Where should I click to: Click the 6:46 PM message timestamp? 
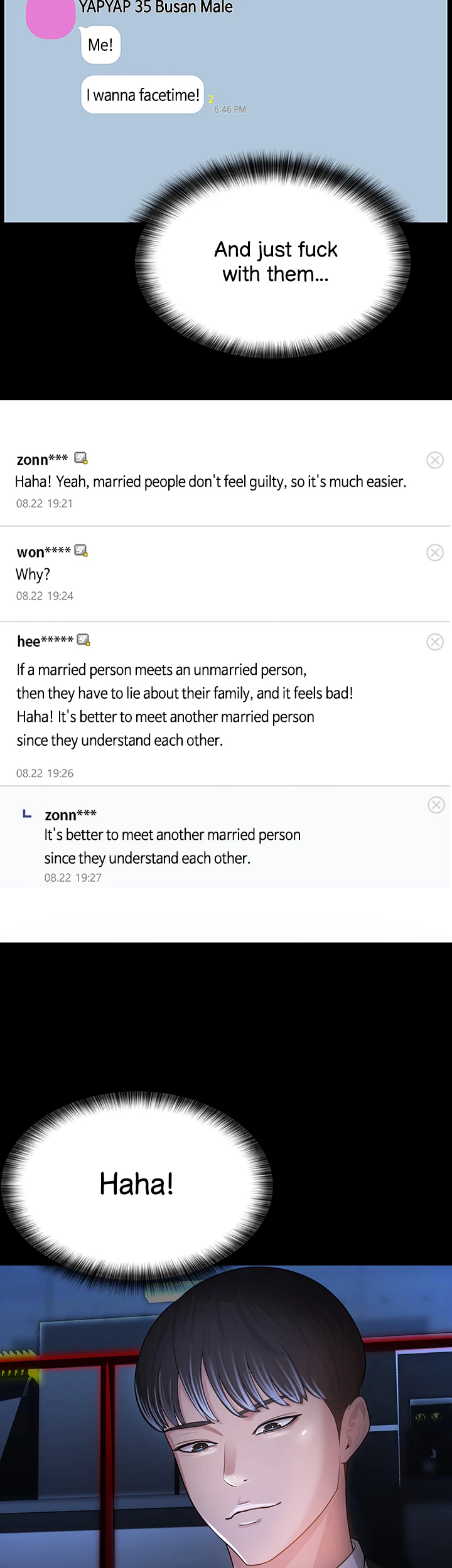pyautogui.click(x=230, y=109)
